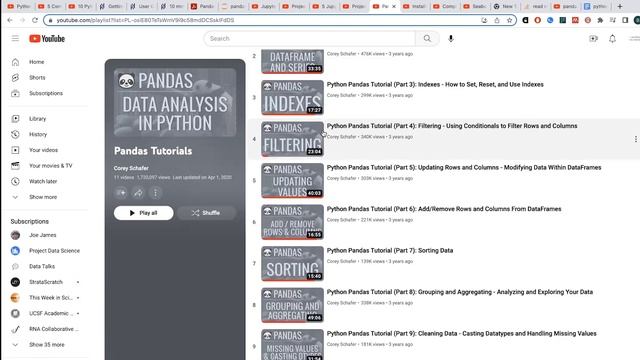The height and width of the screenshot is (360, 640).
Task: Open Watch later list
Action: pyautogui.click(x=43, y=181)
